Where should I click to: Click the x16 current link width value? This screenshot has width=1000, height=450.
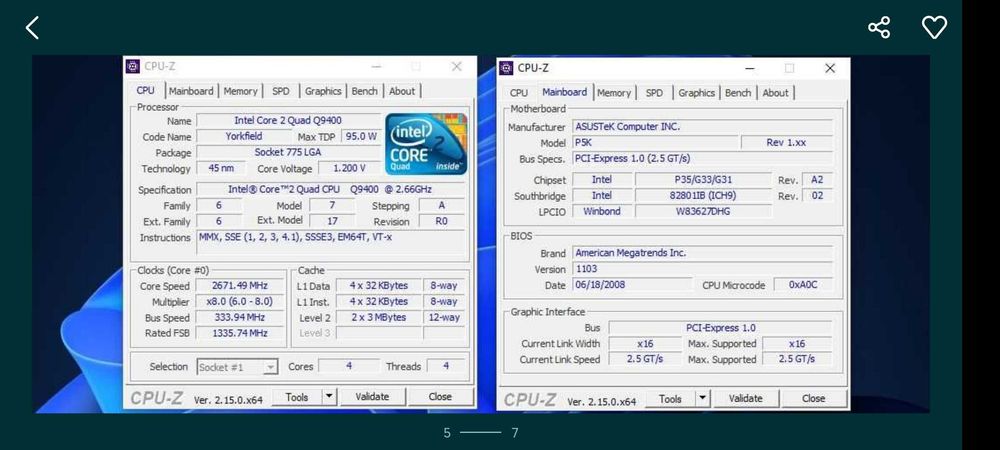645,344
